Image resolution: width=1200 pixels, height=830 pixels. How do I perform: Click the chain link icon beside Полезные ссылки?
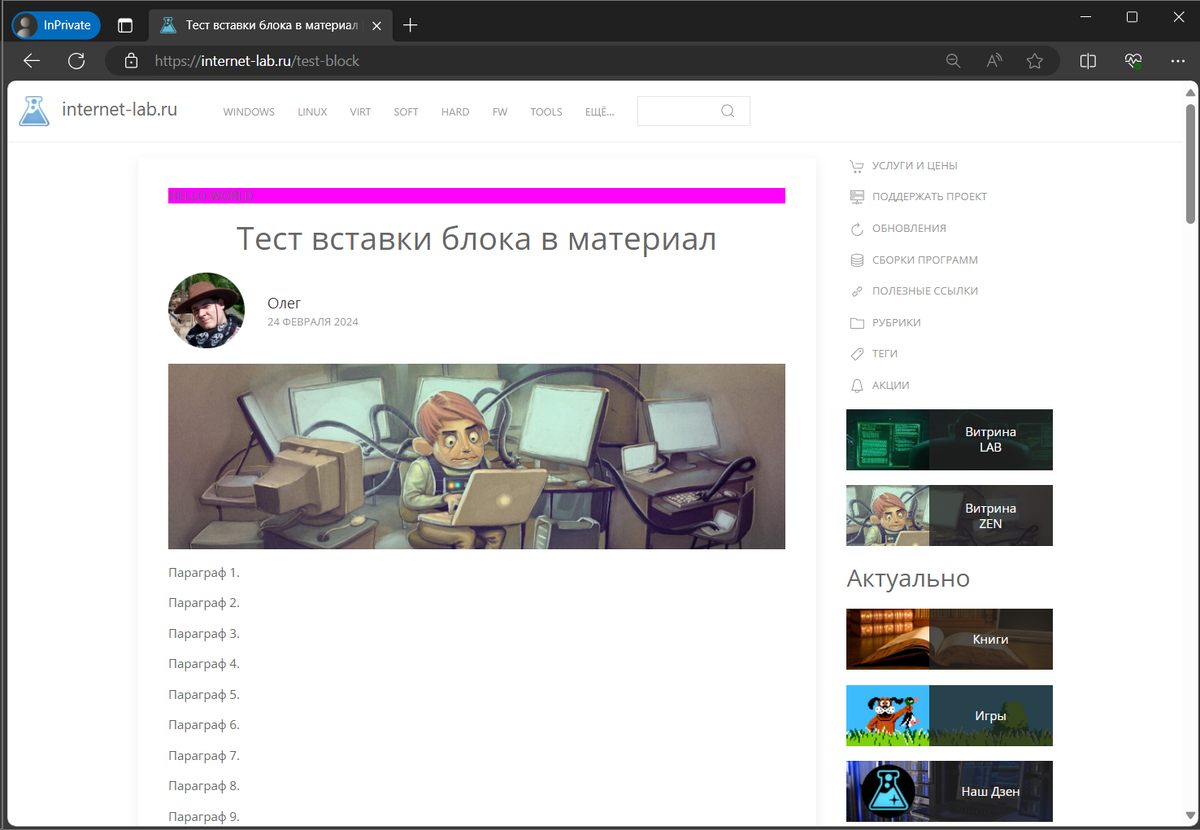click(x=856, y=292)
